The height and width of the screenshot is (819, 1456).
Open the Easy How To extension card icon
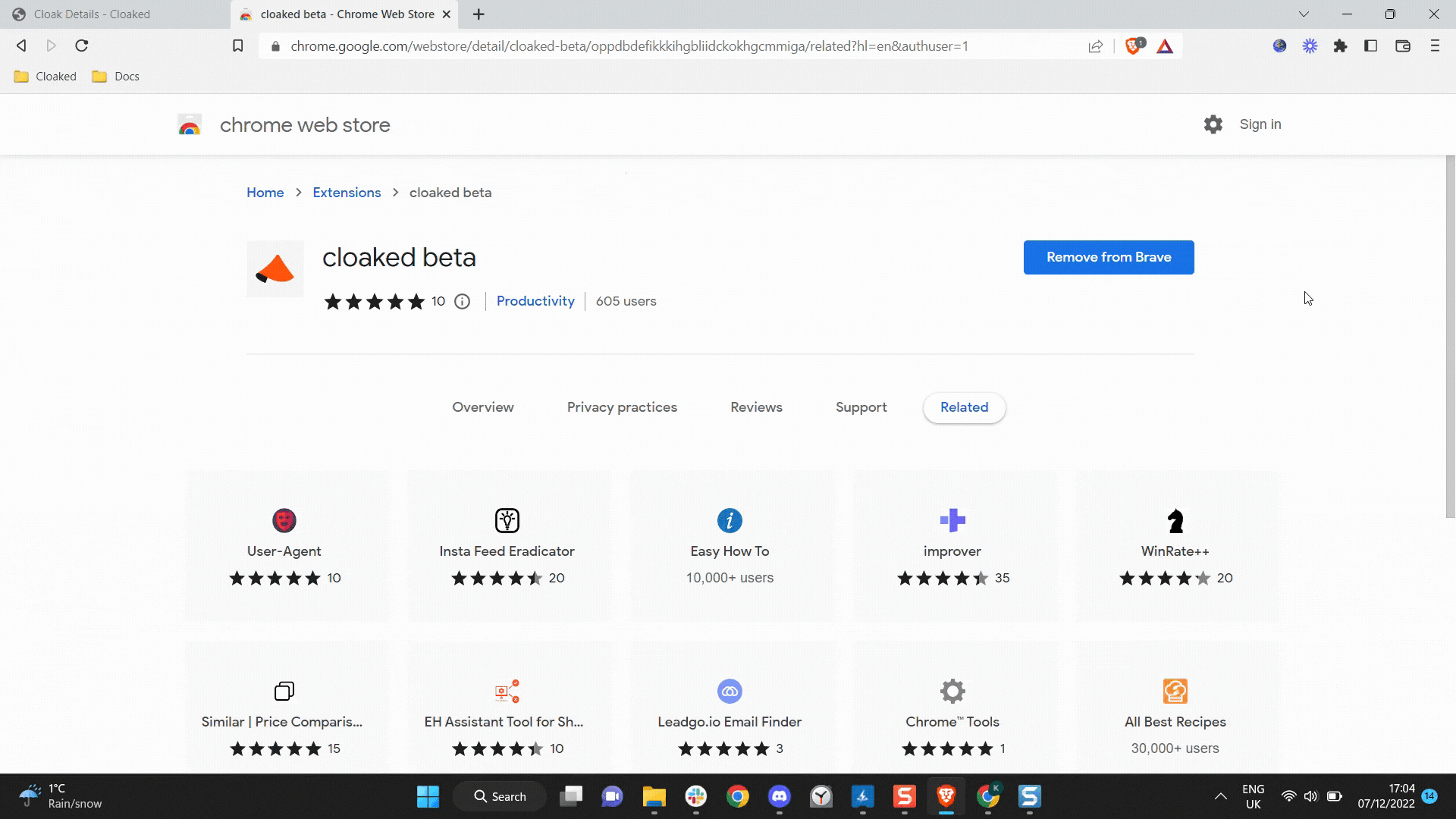[730, 520]
